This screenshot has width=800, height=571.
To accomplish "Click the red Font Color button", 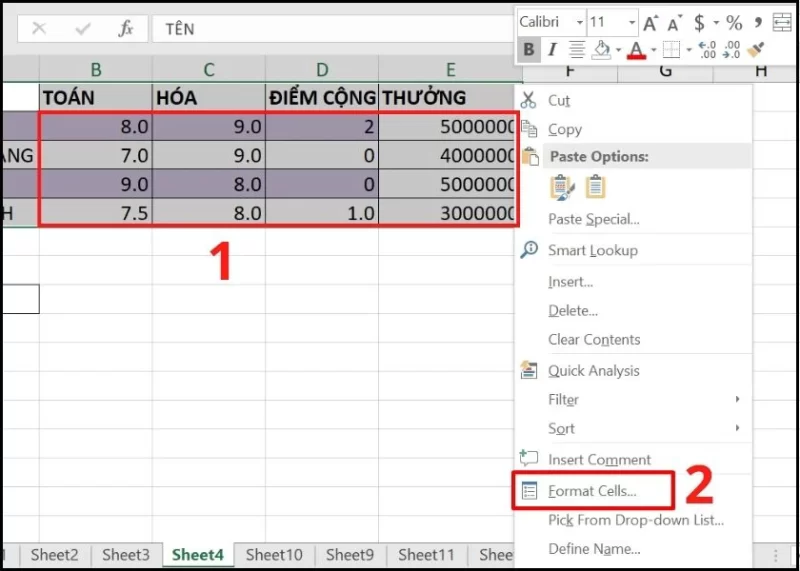I will [636, 50].
